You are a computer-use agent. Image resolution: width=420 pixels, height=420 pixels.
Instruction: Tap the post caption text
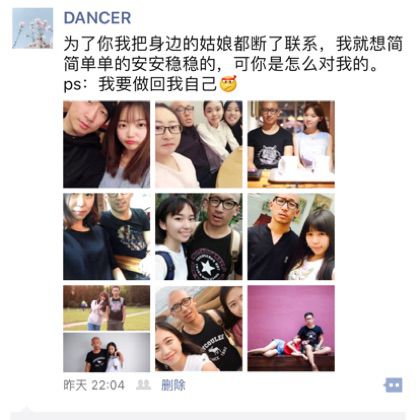pos(233,64)
